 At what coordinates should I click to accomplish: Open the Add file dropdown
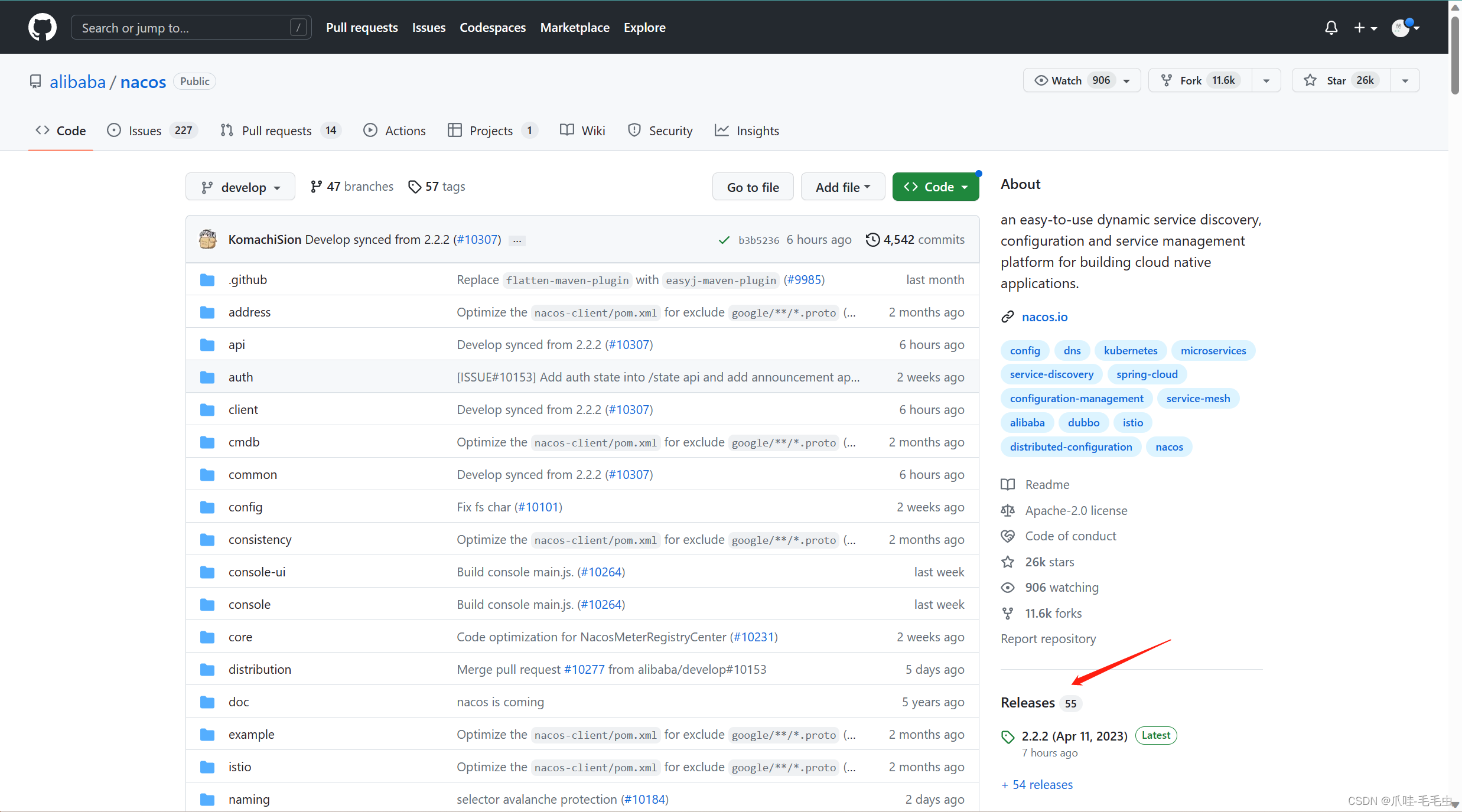coord(842,187)
